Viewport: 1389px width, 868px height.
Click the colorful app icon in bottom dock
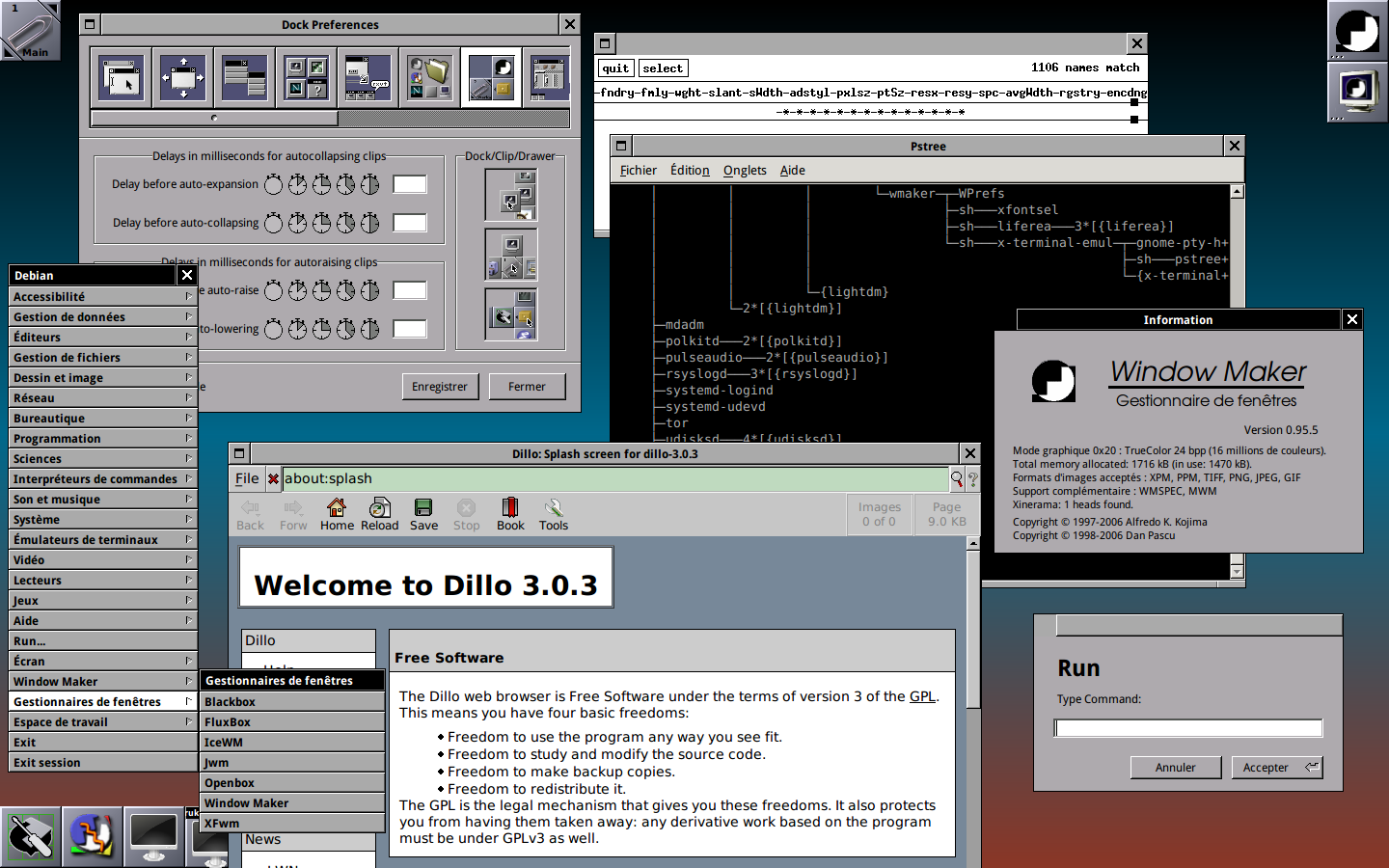point(92,836)
